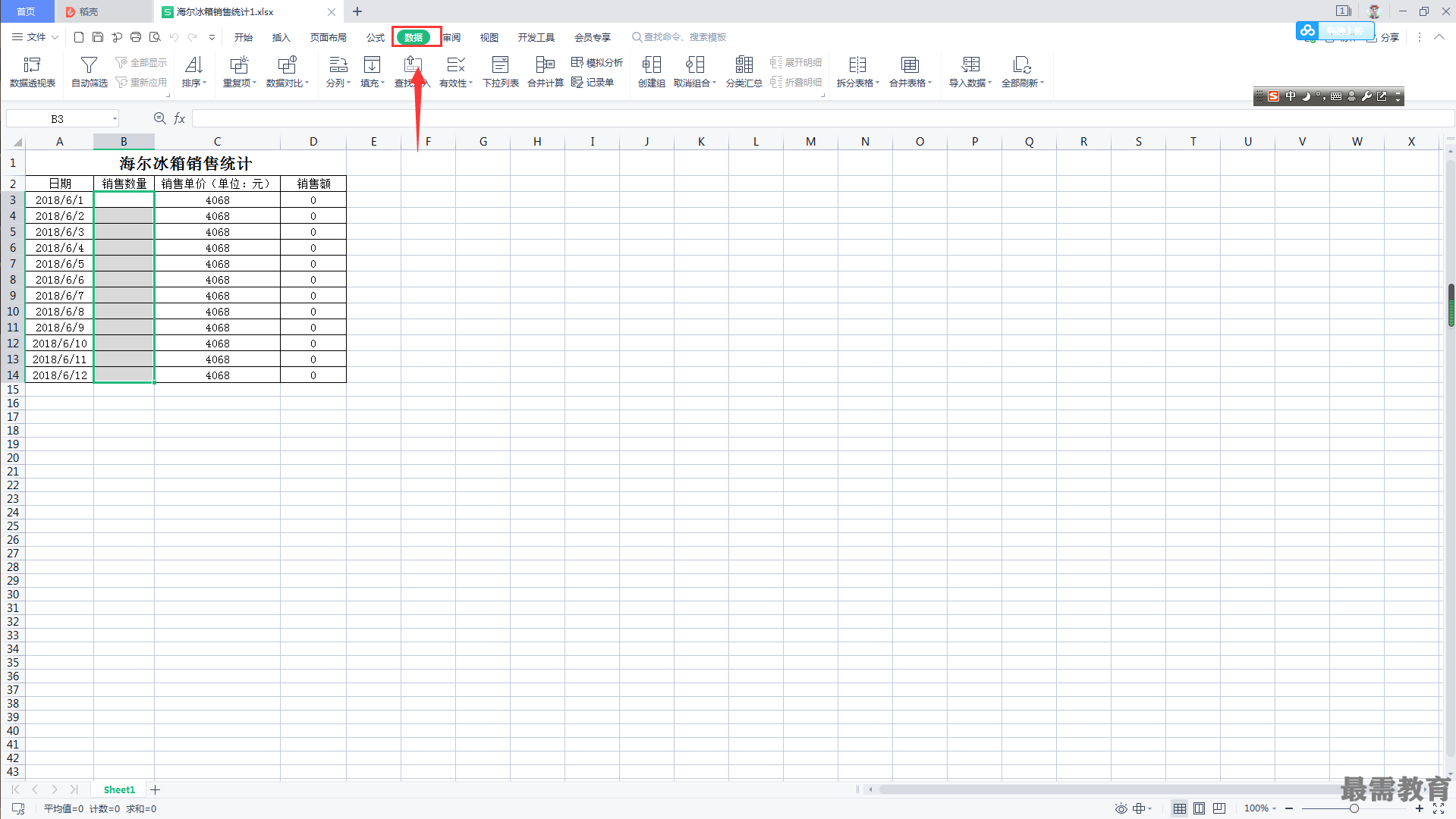Open the 模拟分析 what-if analysis dropdown

coord(597,62)
